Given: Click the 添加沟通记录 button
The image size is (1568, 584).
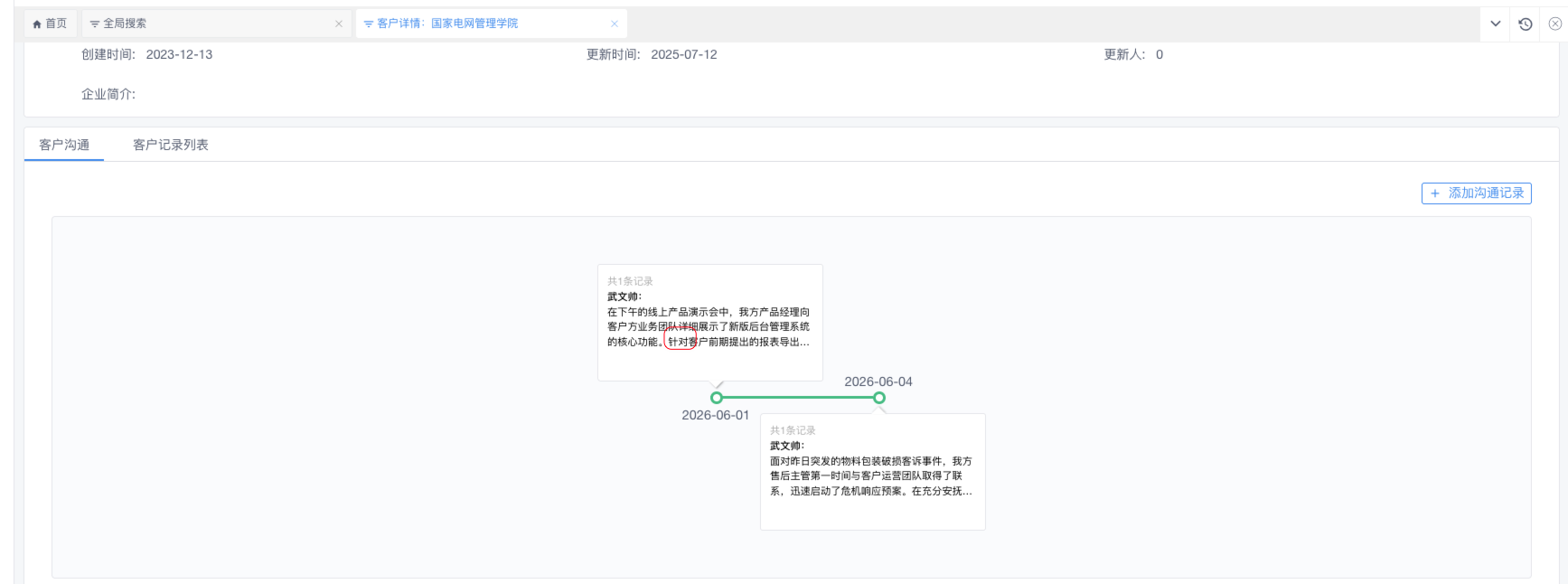Looking at the screenshot, I should tap(1477, 193).
